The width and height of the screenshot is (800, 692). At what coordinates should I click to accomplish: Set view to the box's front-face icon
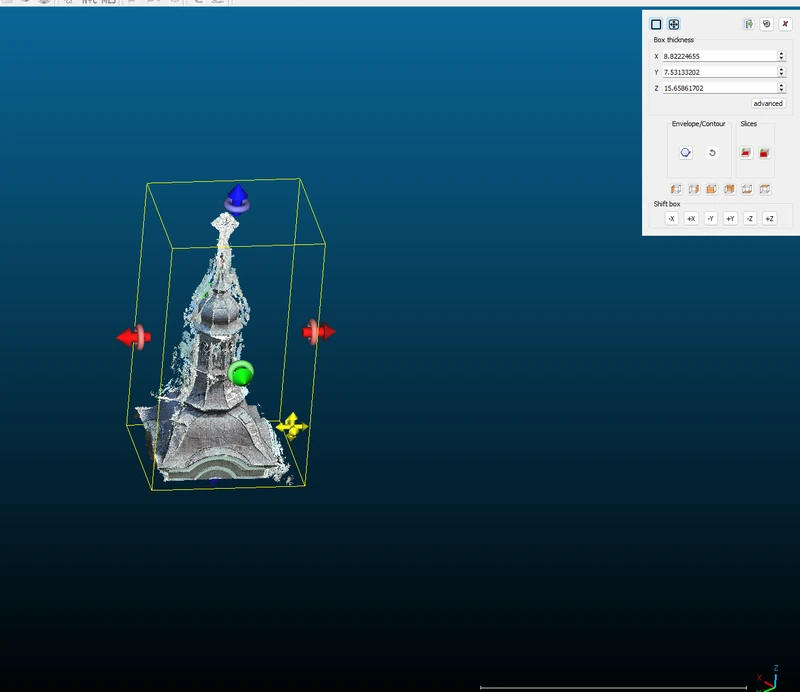[x=712, y=189]
